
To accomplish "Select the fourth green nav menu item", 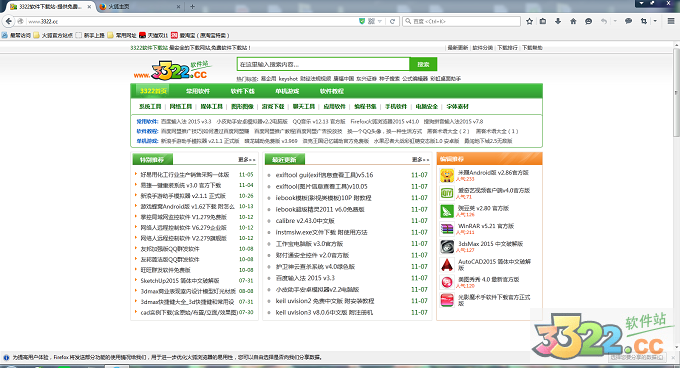I will pos(287,91).
